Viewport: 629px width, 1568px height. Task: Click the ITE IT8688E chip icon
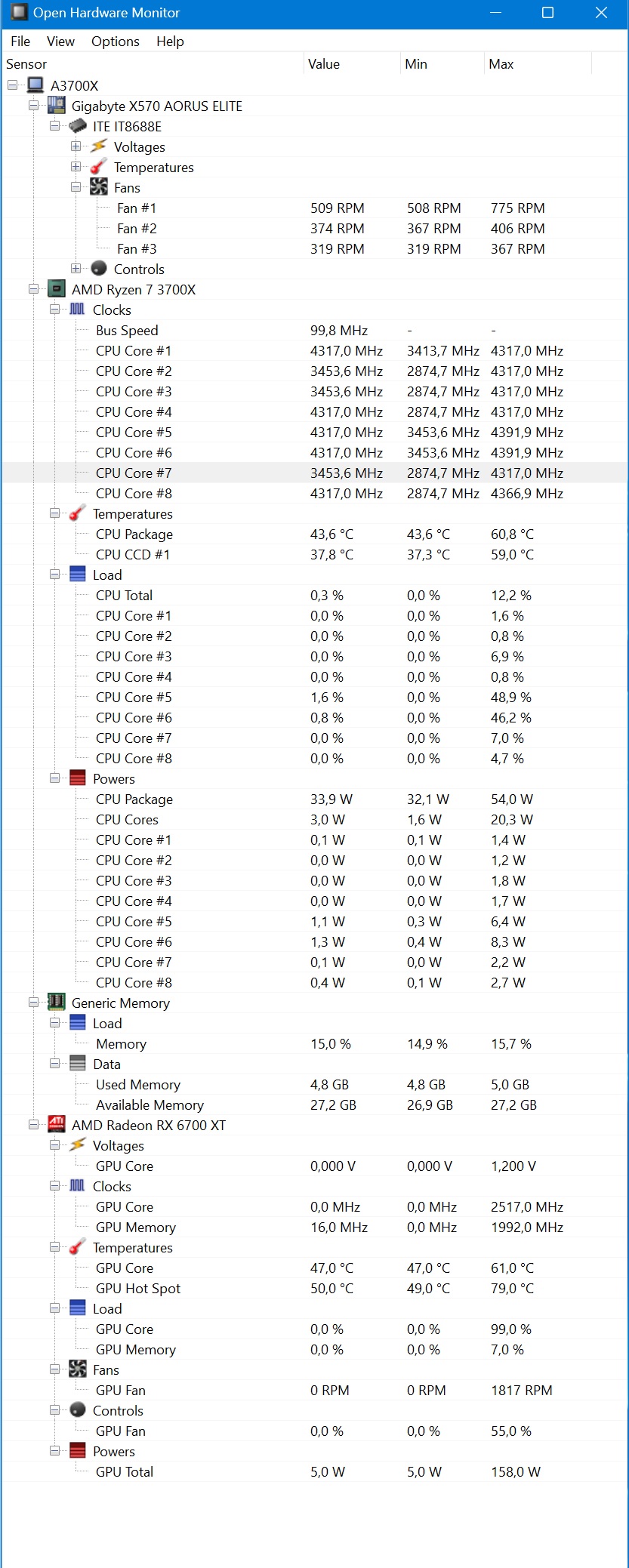77,126
